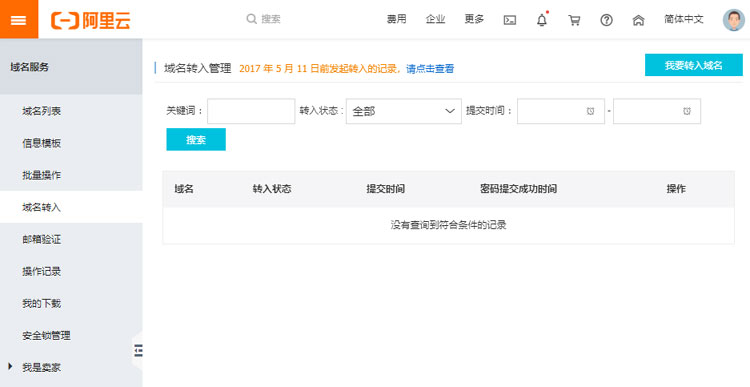The width and height of the screenshot is (750, 387).
Task: Click the search magnifier icon
Action: [x=252, y=19]
